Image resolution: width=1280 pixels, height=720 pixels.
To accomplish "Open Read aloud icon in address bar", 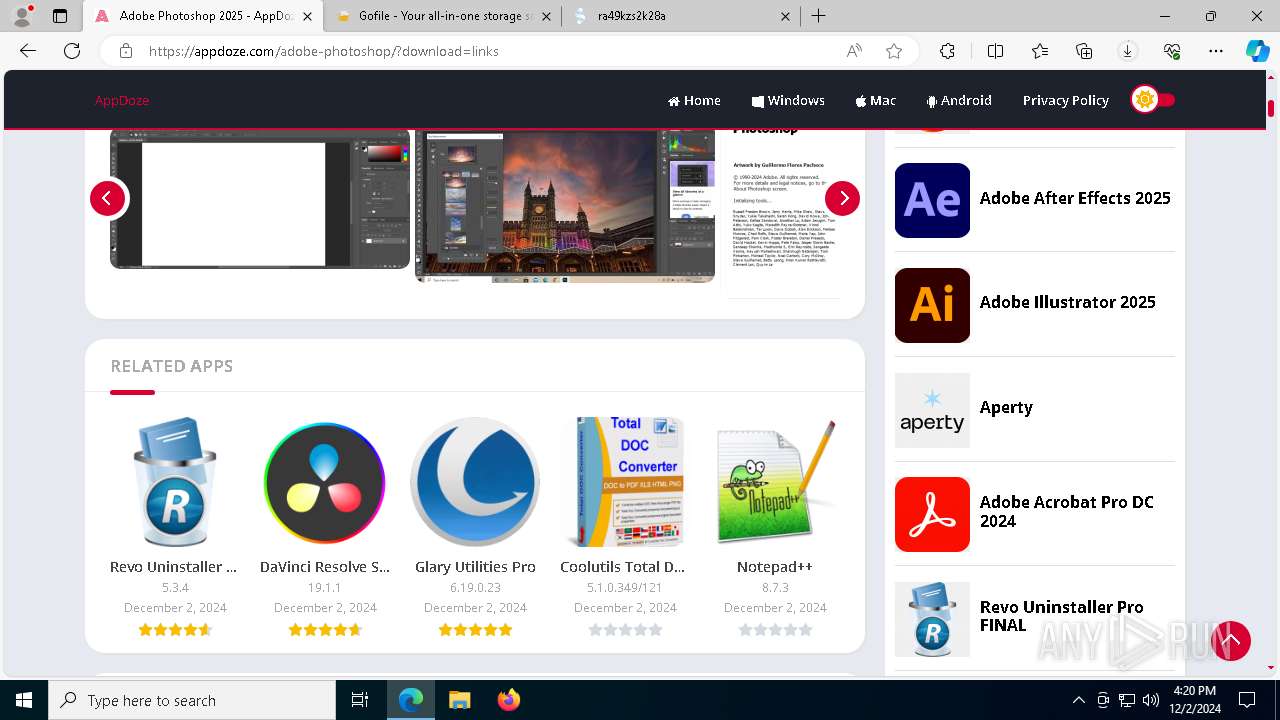I will click(854, 51).
